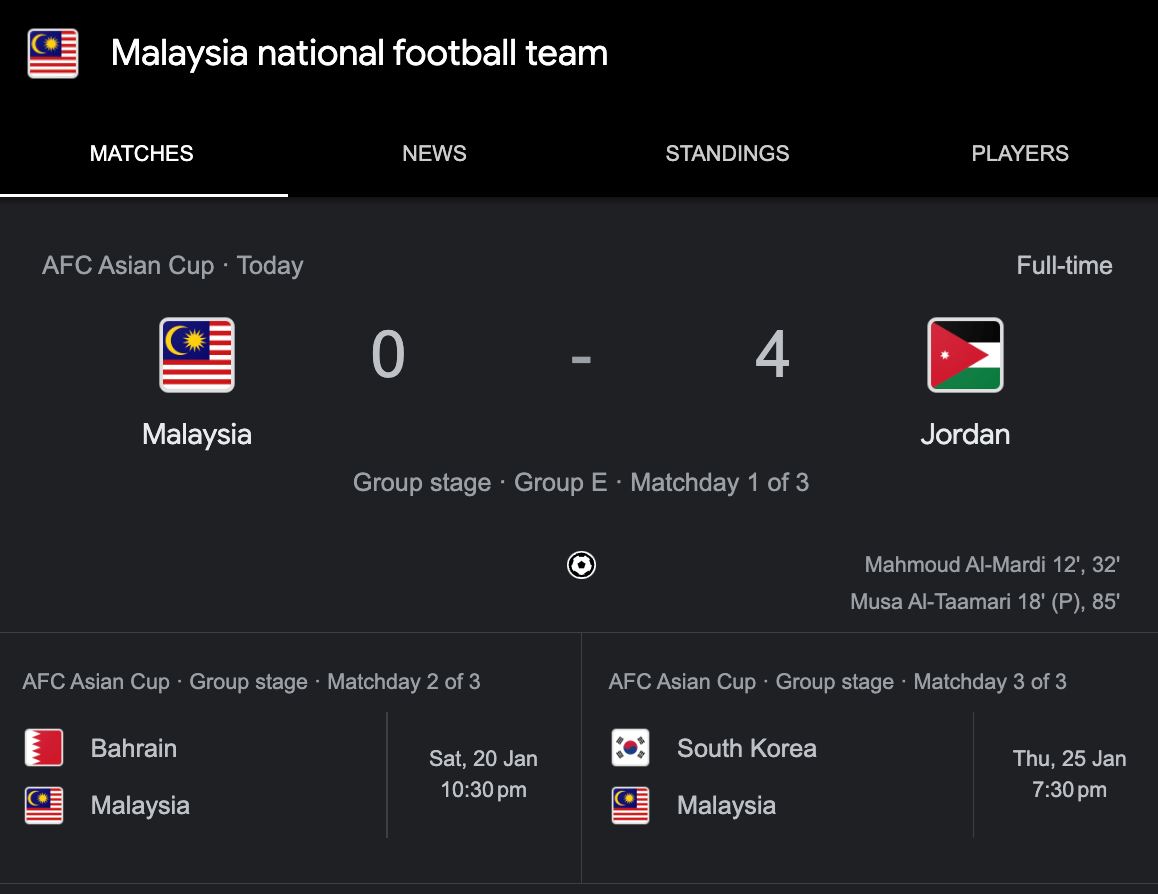Click the soccer ball goals icon

[579, 564]
